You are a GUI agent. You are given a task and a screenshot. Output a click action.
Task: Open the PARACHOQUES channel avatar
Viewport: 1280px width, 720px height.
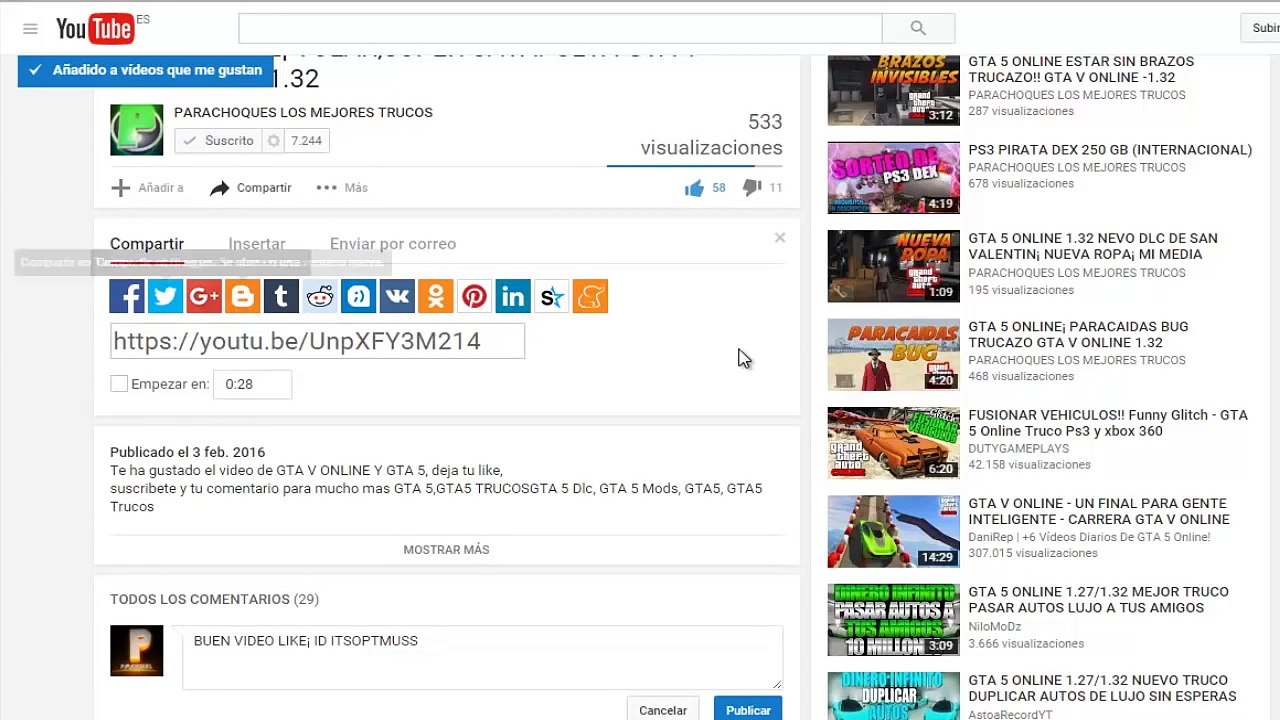coord(136,129)
